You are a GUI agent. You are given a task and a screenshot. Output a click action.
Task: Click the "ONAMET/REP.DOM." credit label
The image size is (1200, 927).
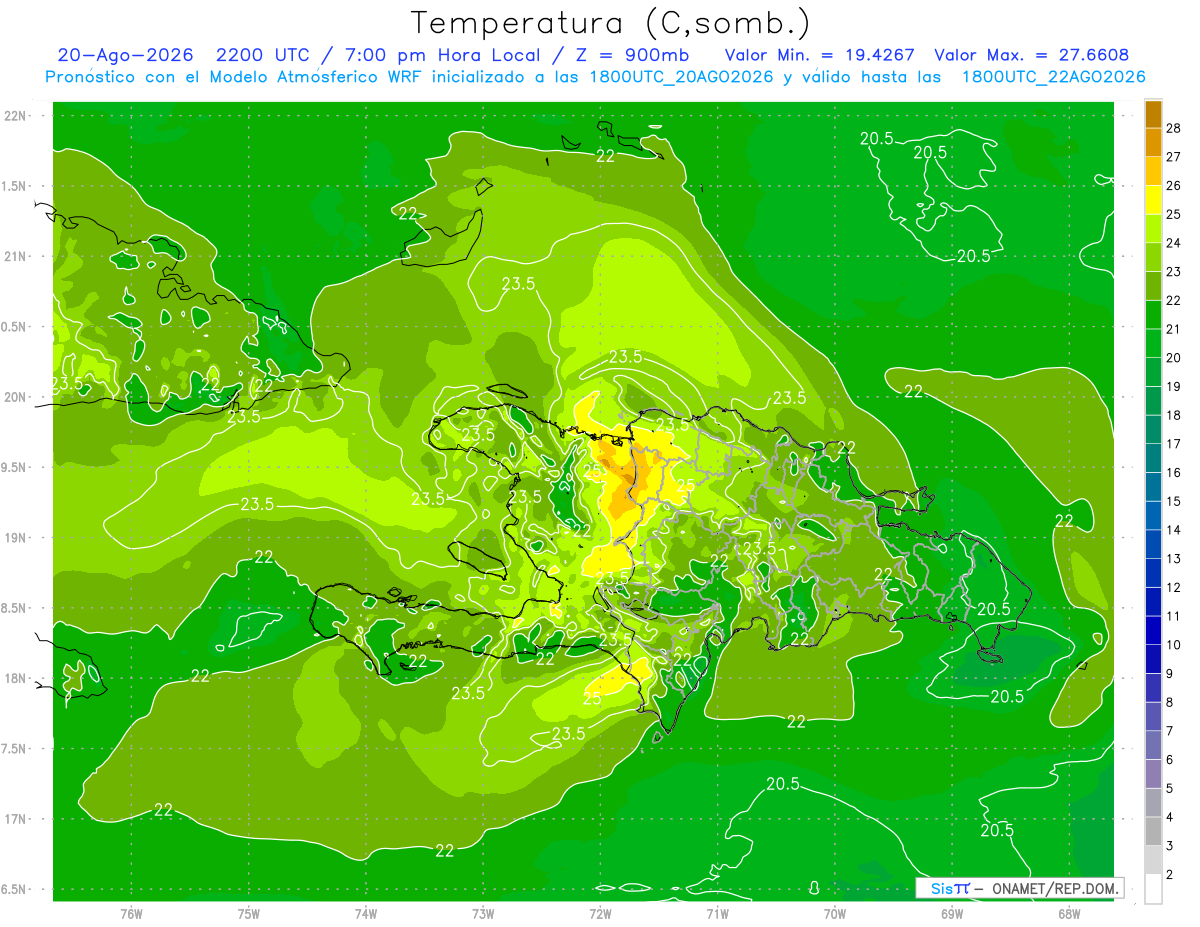click(1055, 888)
